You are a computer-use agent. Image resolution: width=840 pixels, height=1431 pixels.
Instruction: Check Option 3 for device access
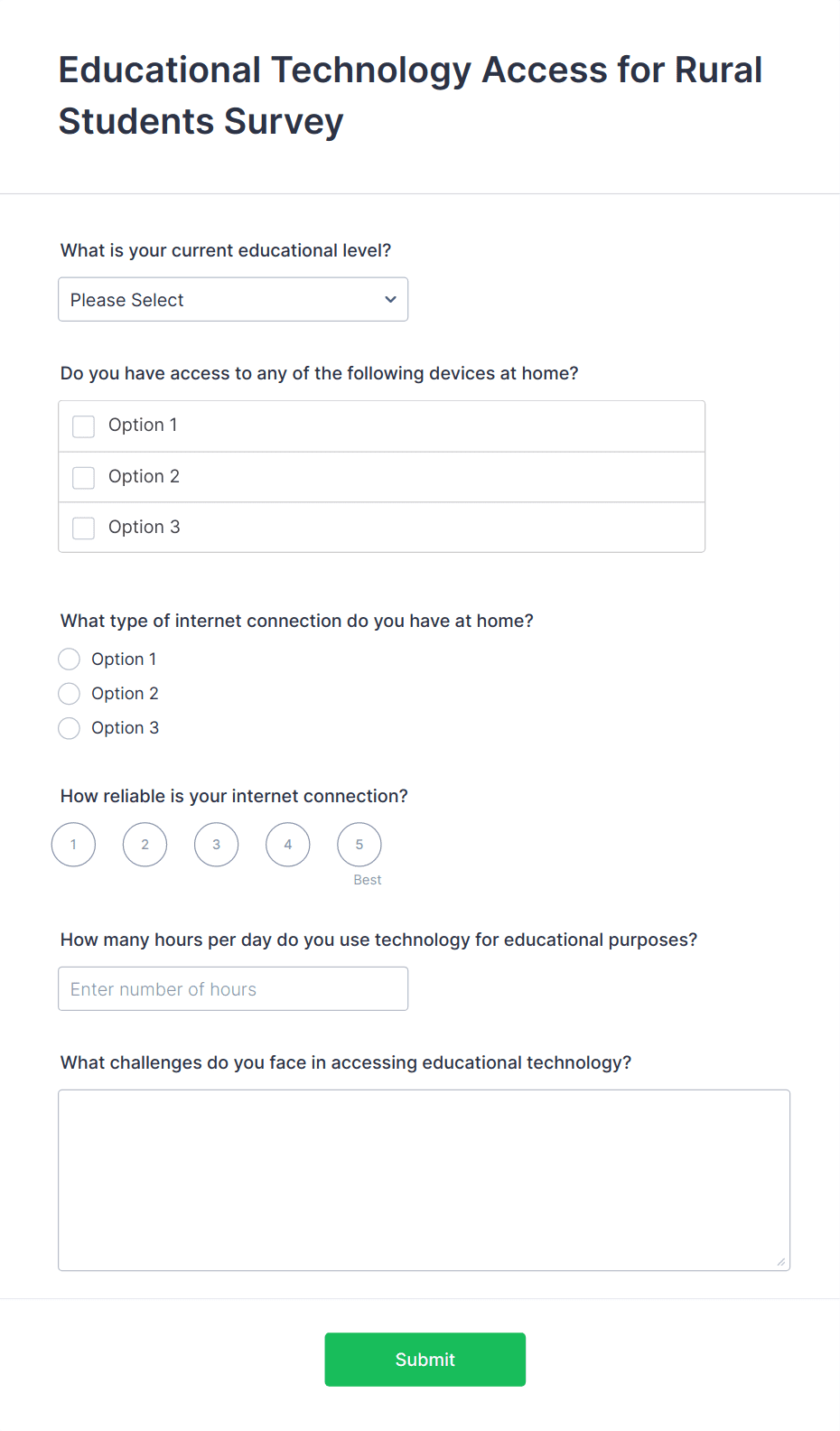coord(83,528)
